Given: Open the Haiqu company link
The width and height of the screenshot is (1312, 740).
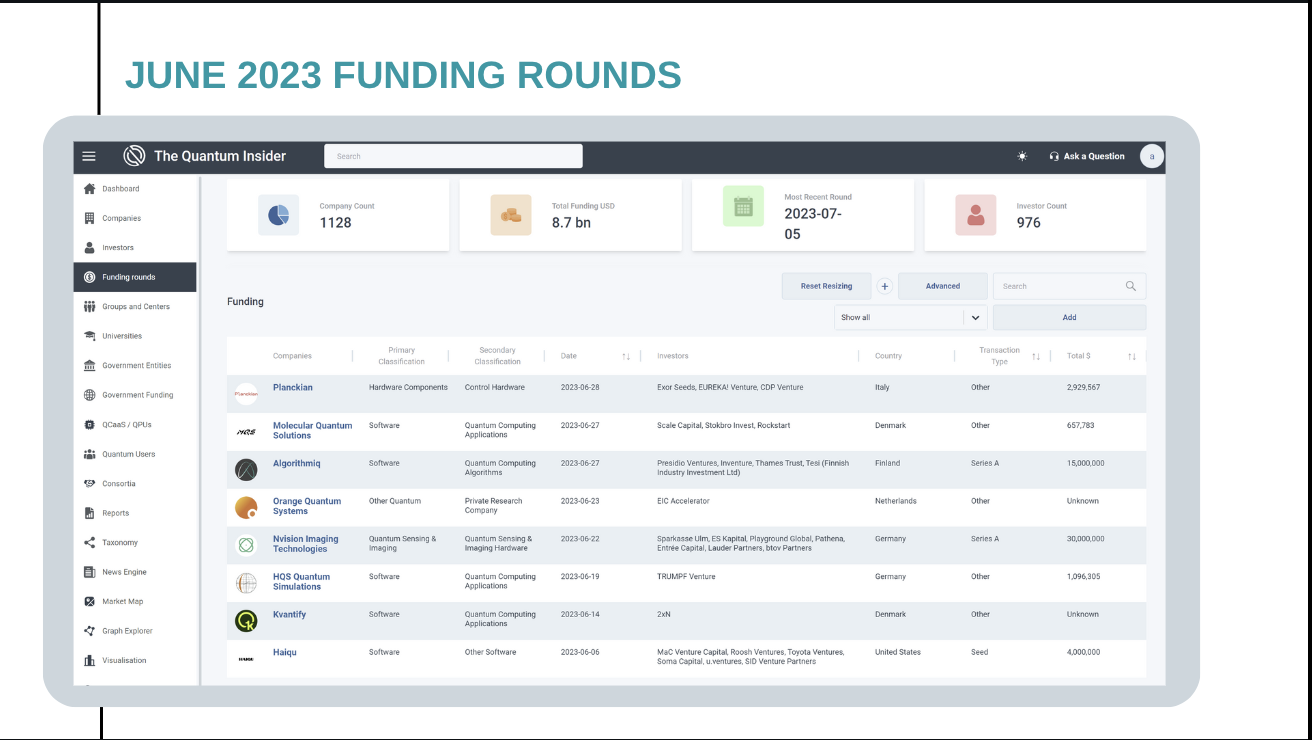Looking at the screenshot, I should pyautogui.click(x=285, y=652).
